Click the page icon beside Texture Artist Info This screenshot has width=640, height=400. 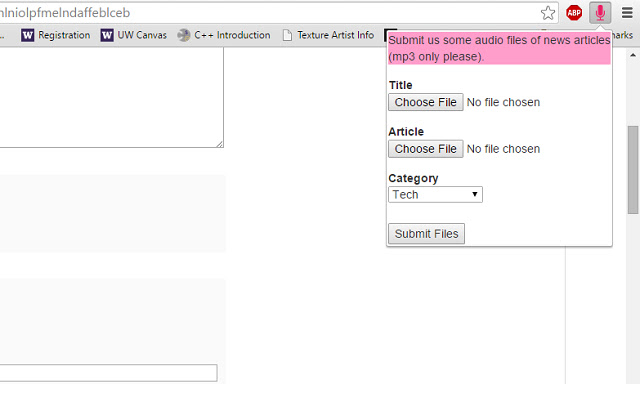tap(287, 35)
